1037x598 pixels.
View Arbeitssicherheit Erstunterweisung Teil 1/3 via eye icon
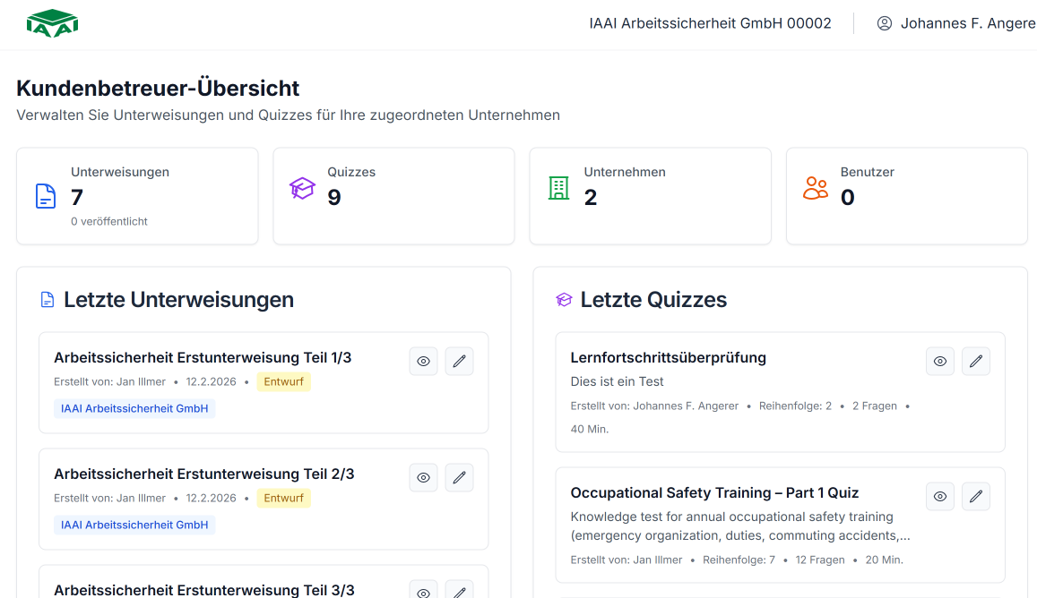[423, 361]
